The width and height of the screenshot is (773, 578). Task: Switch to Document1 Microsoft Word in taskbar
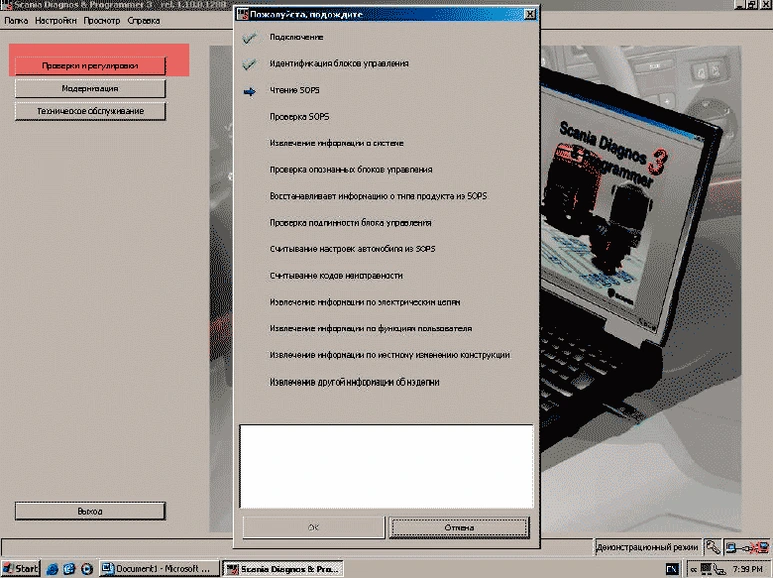point(159,568)
